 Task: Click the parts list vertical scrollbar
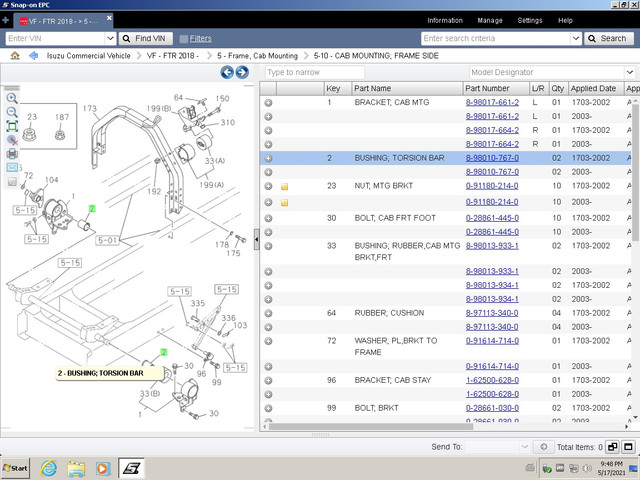coord(635,171)
